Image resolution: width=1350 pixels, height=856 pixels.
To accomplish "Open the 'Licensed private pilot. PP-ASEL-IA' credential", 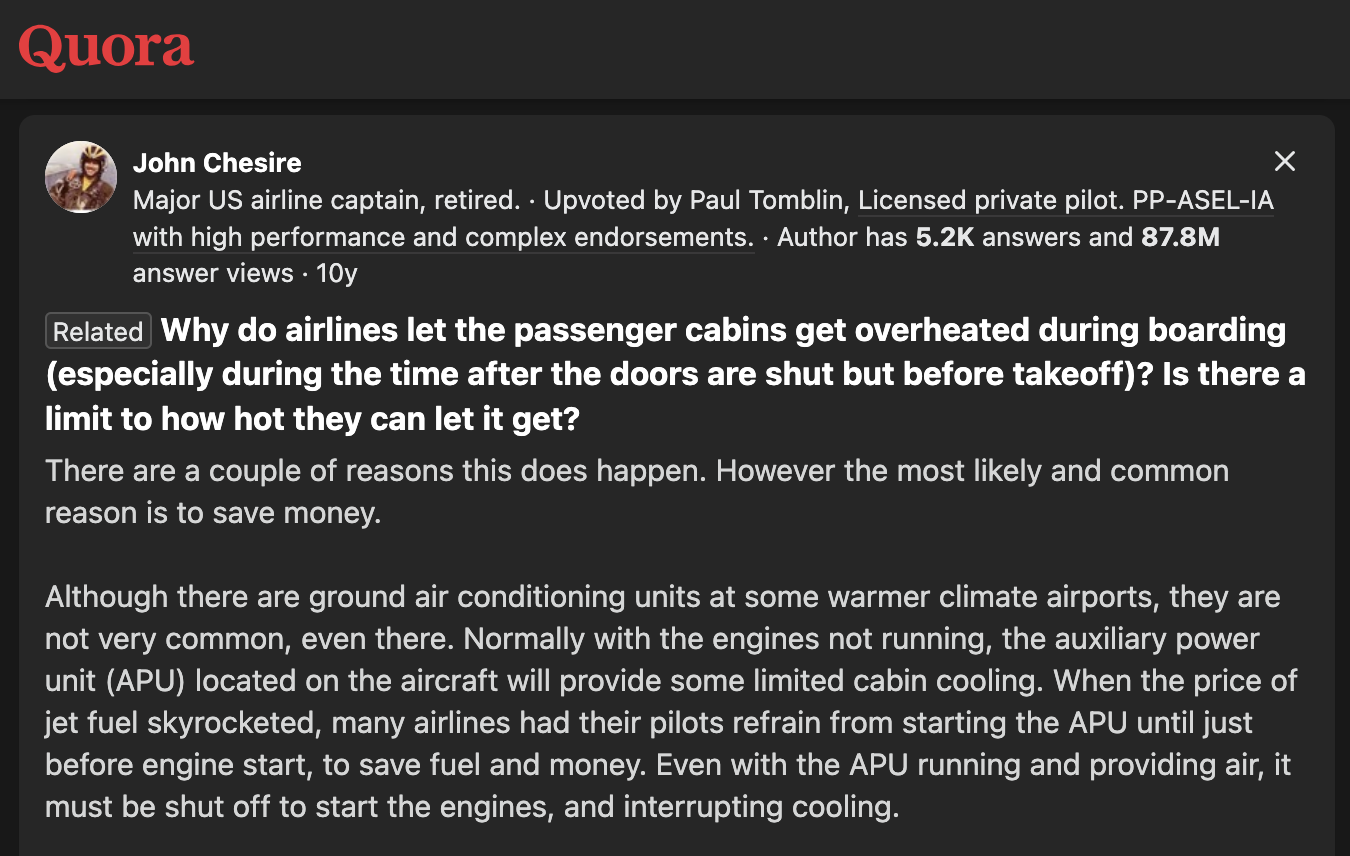I will tap(1066, 200).
